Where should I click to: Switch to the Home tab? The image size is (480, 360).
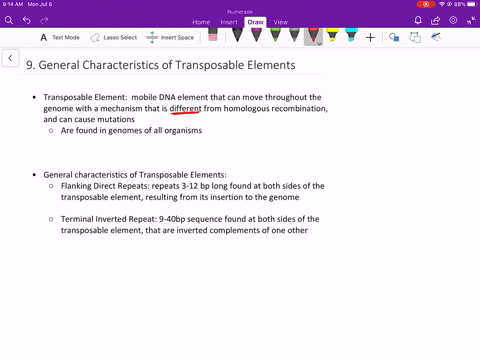click(201, 22)
